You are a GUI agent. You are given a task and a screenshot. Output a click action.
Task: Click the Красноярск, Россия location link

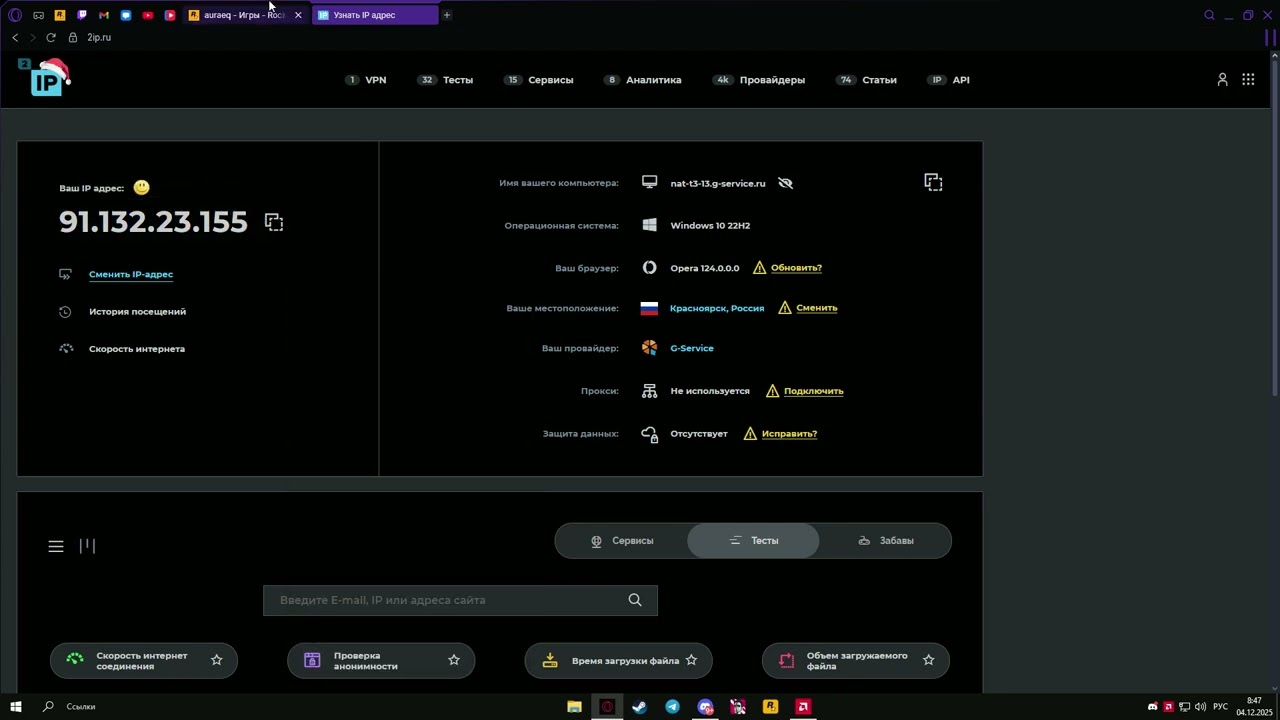point(717,308)
